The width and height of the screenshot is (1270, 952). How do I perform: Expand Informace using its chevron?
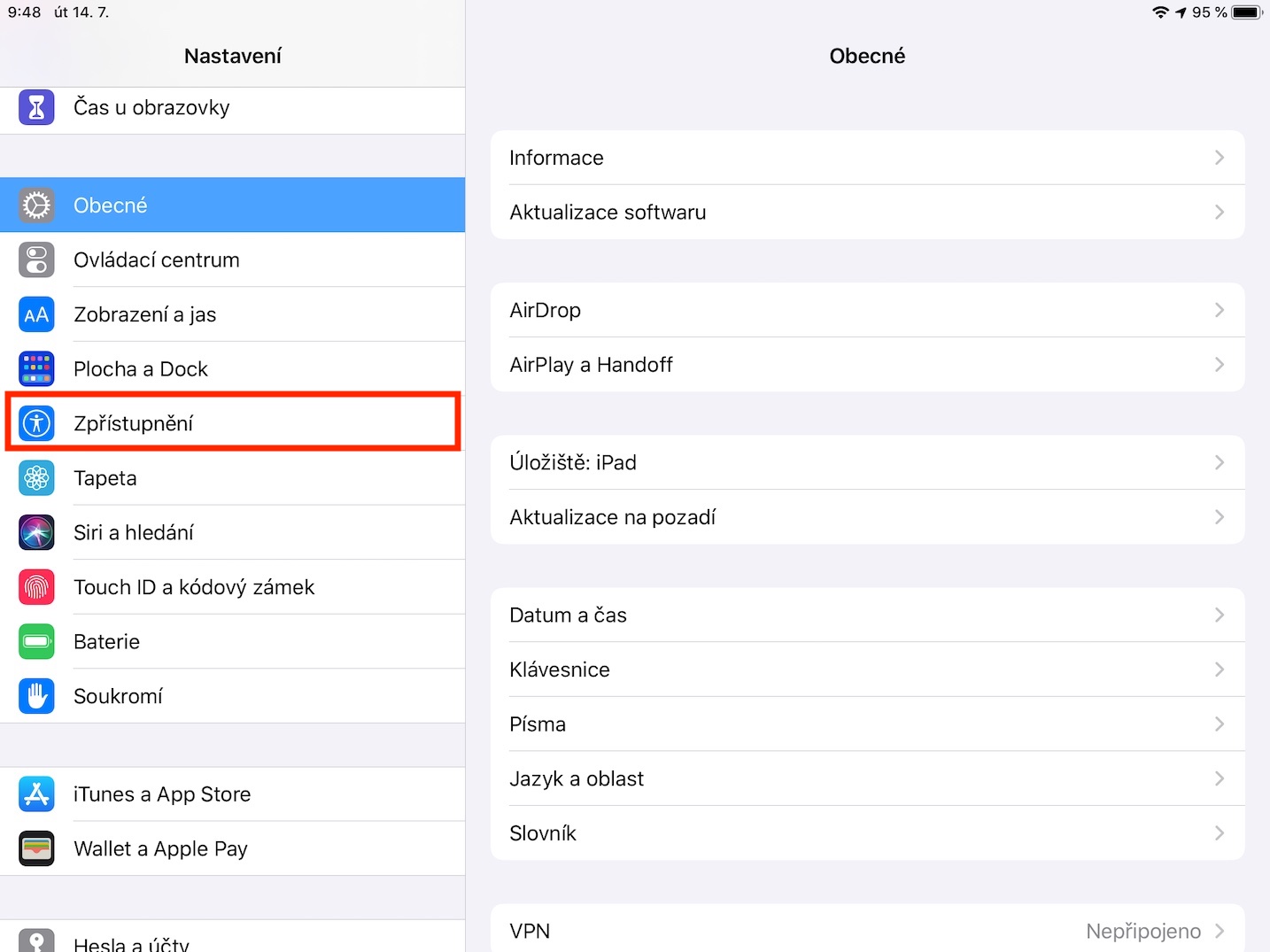coord(1219,158)
